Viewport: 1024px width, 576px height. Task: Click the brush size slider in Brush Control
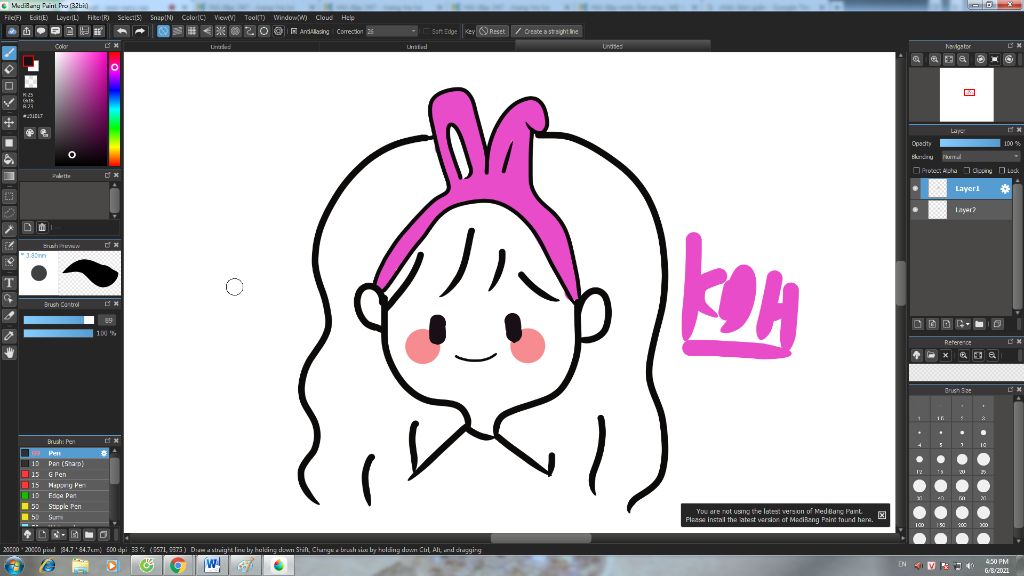tap(59, 320)
